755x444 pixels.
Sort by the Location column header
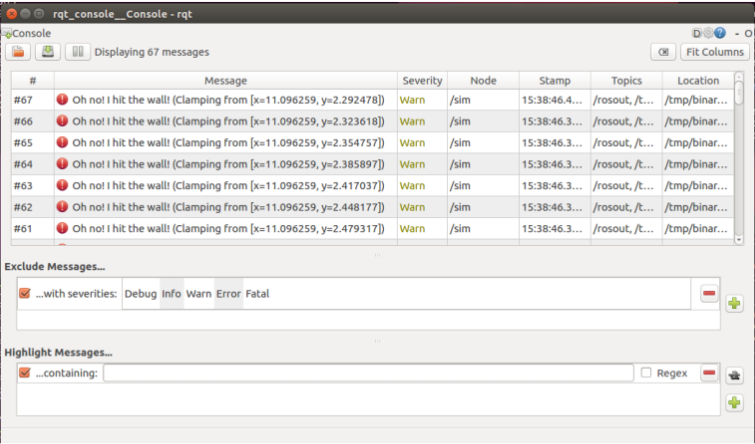(698, 80)
